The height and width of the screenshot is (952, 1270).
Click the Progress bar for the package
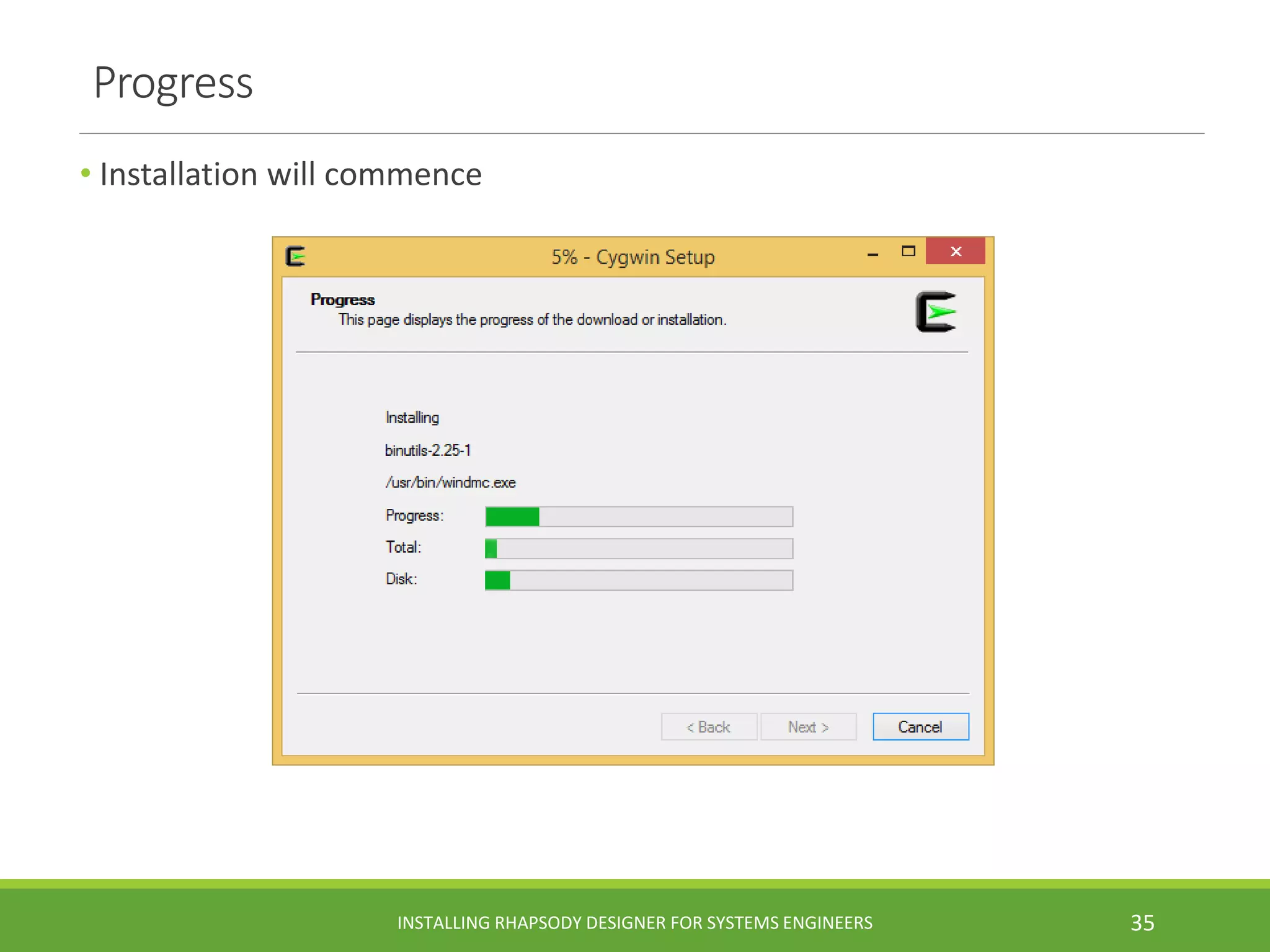[639, 516]
